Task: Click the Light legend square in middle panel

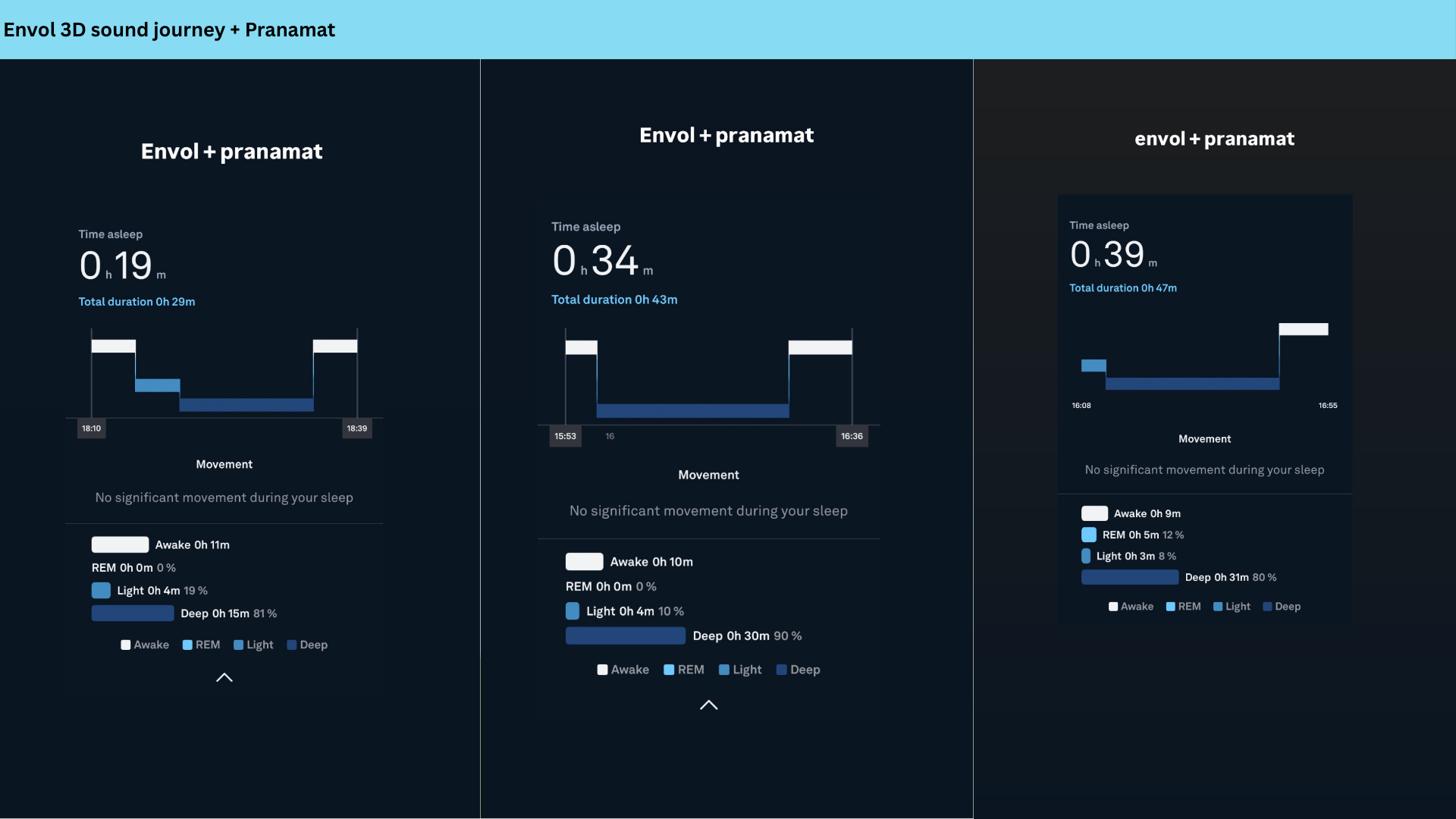Action: pos(724,670)
